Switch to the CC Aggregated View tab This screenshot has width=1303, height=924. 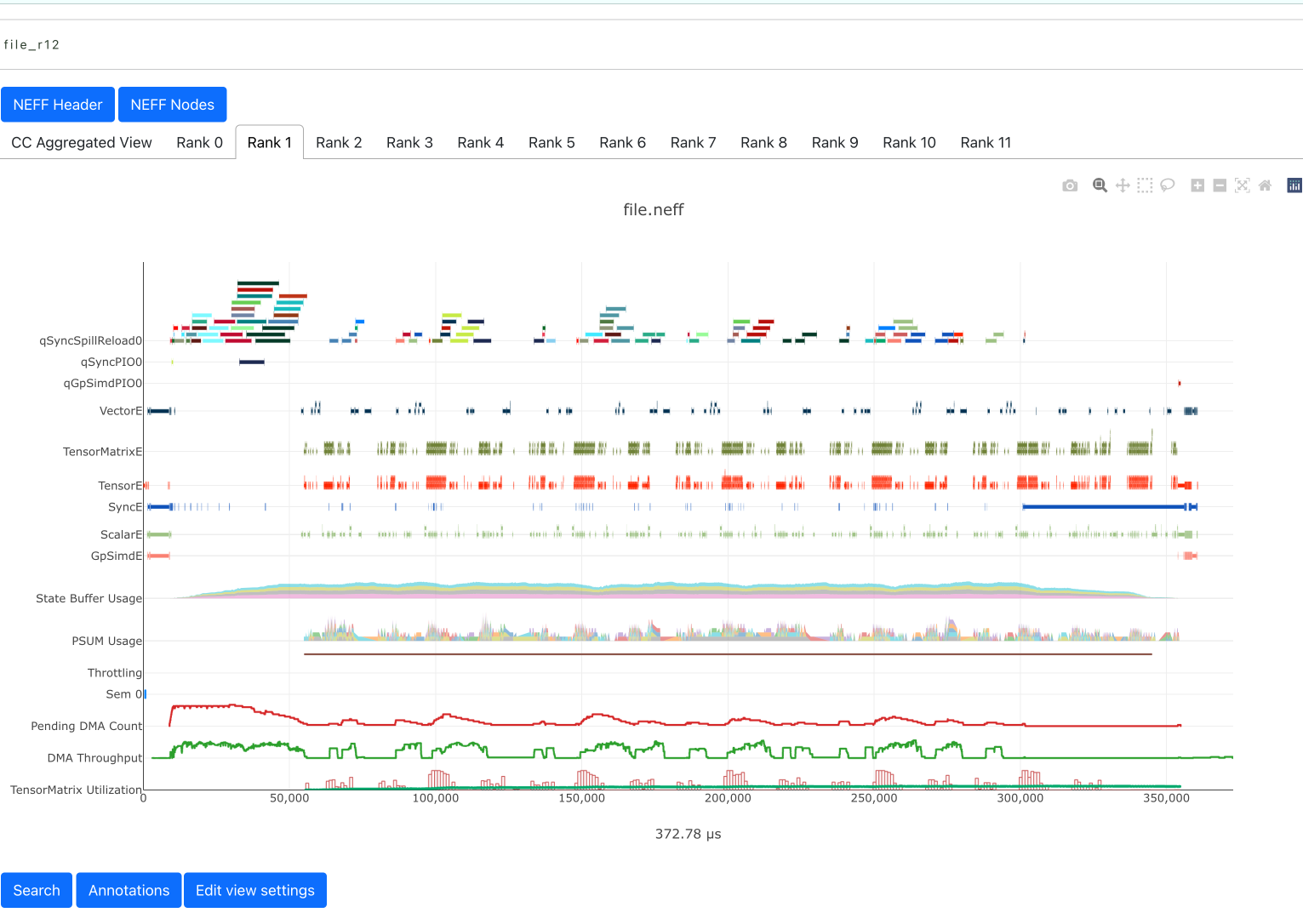[82, 143]
